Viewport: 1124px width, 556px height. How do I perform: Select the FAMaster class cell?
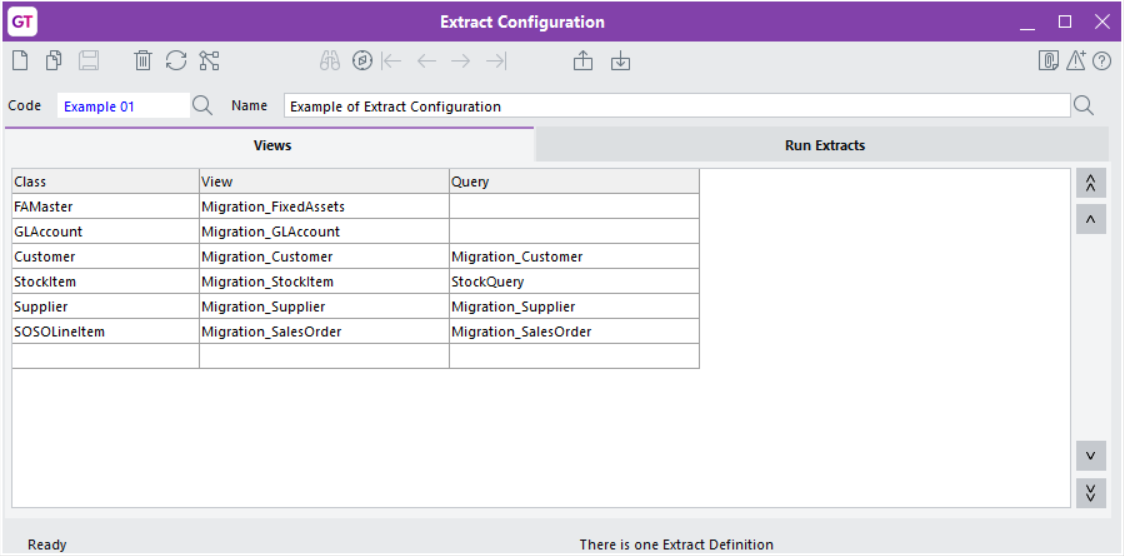[105, 206]
